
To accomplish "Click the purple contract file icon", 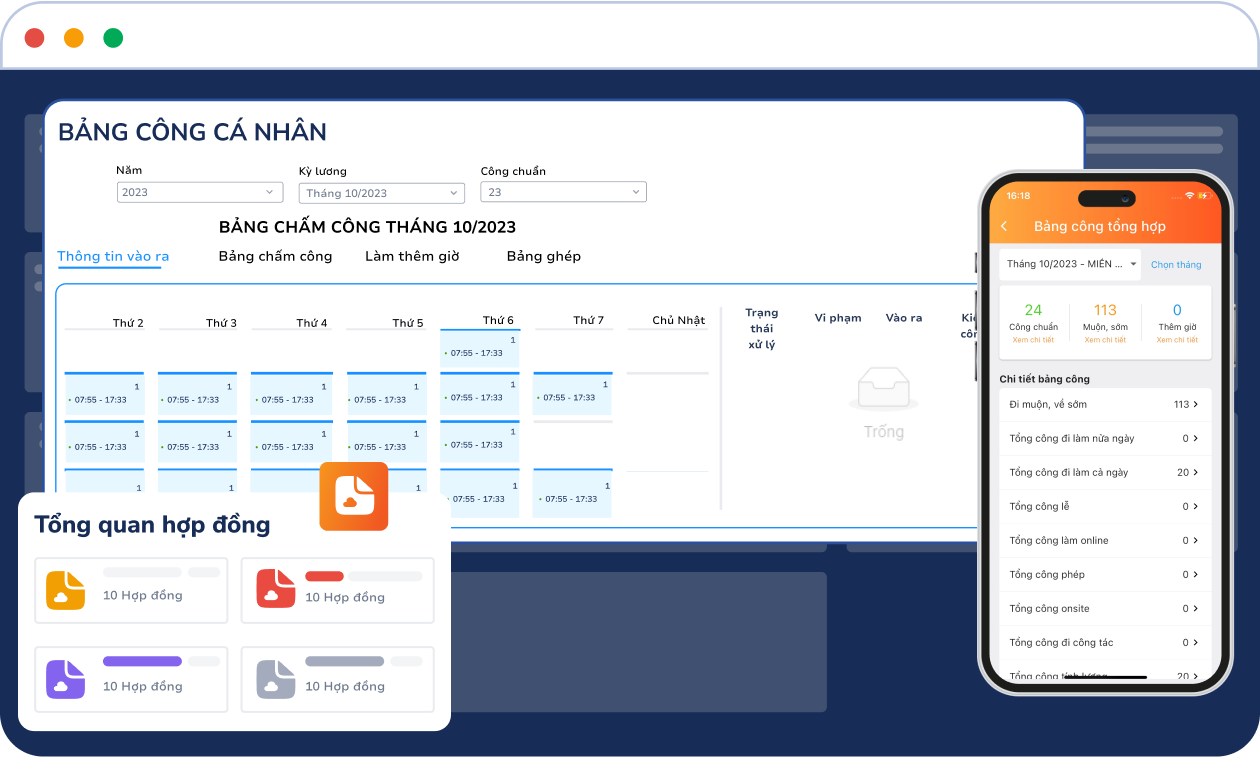I will [x=65, y=679].
